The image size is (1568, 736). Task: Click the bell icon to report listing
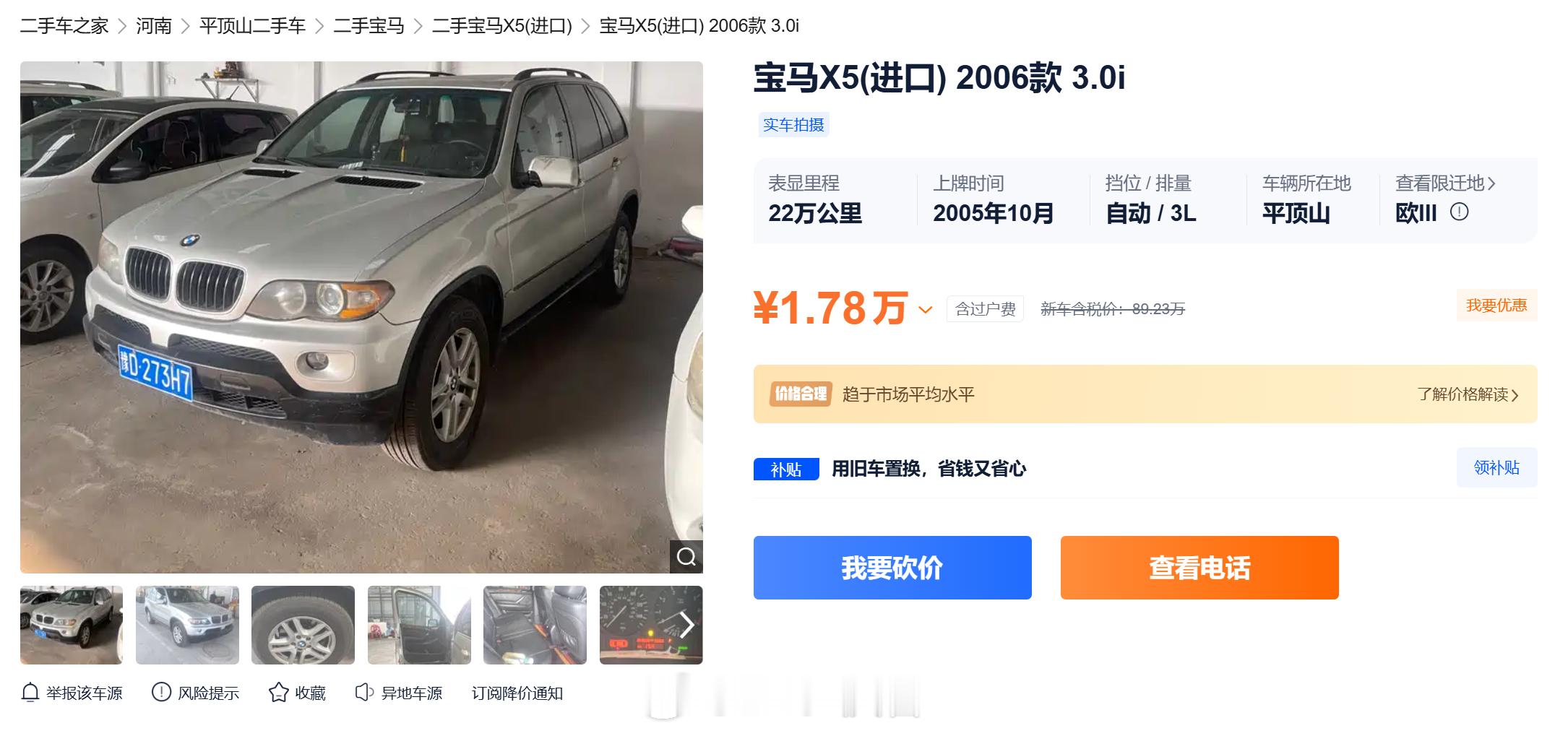click(30, 692)
